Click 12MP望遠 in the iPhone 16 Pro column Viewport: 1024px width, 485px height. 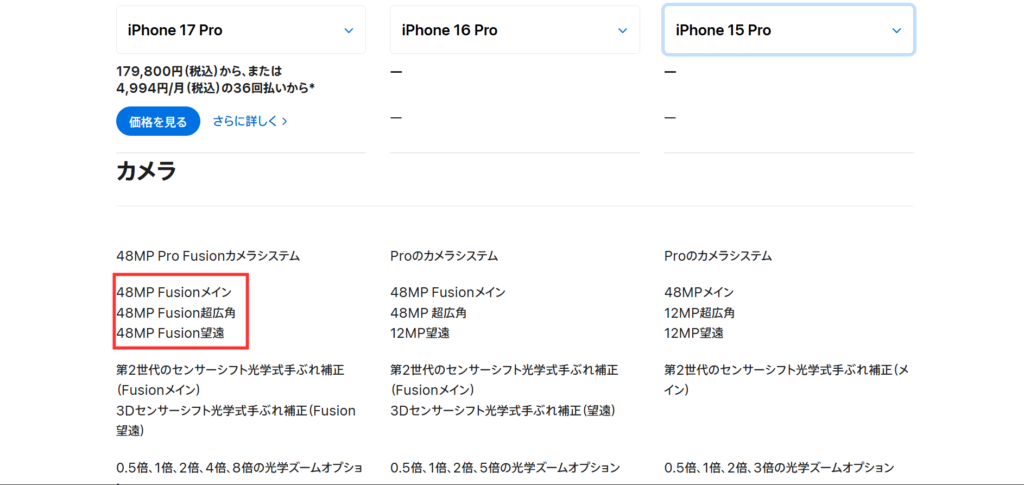[x=420, y=332]
